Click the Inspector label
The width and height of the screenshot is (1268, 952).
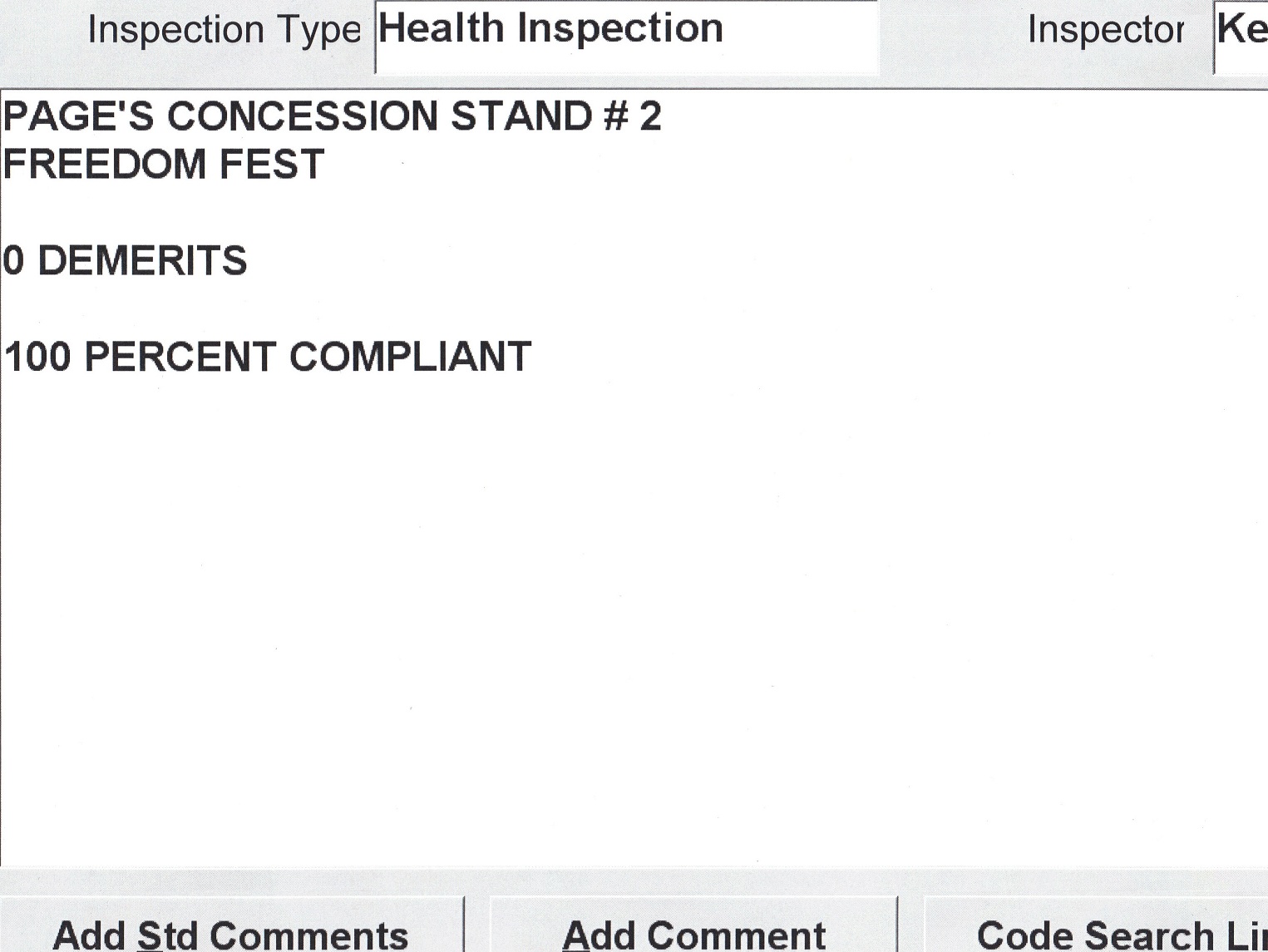click(x=1105, y=31)
